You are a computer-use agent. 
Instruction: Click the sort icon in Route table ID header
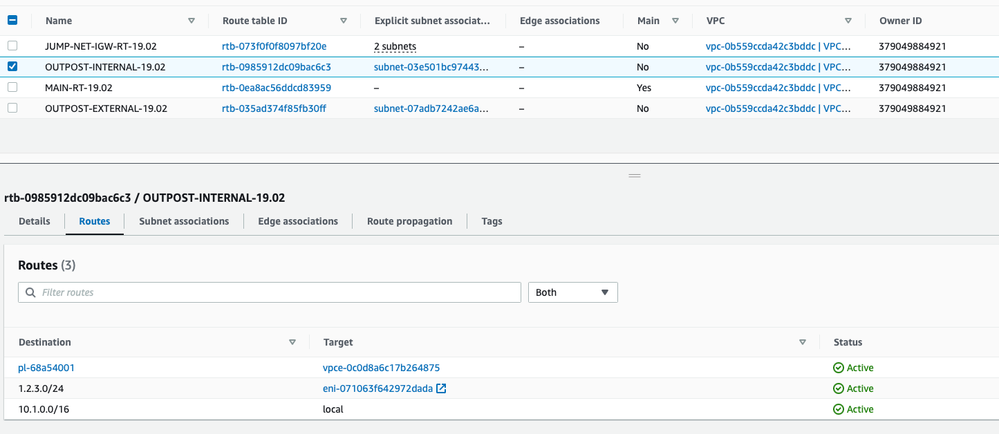343,20
